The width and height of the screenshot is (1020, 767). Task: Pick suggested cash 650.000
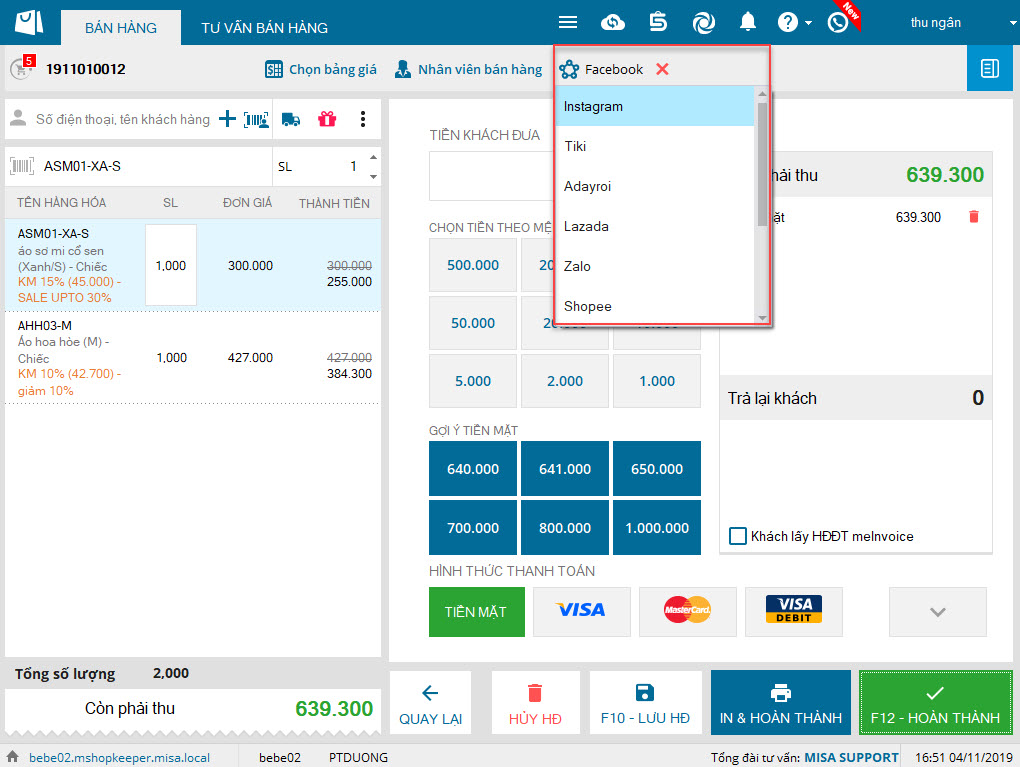tap(657, 468)
